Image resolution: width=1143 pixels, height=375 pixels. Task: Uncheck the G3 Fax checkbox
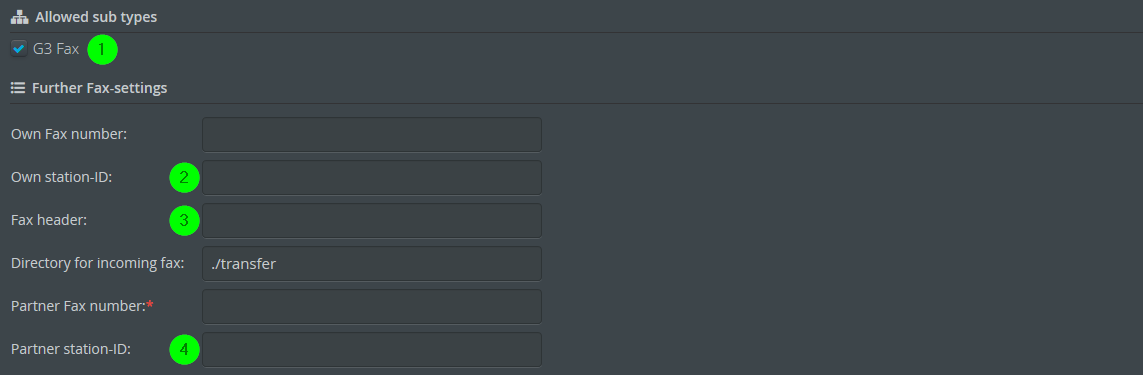[x=19, y=50]
